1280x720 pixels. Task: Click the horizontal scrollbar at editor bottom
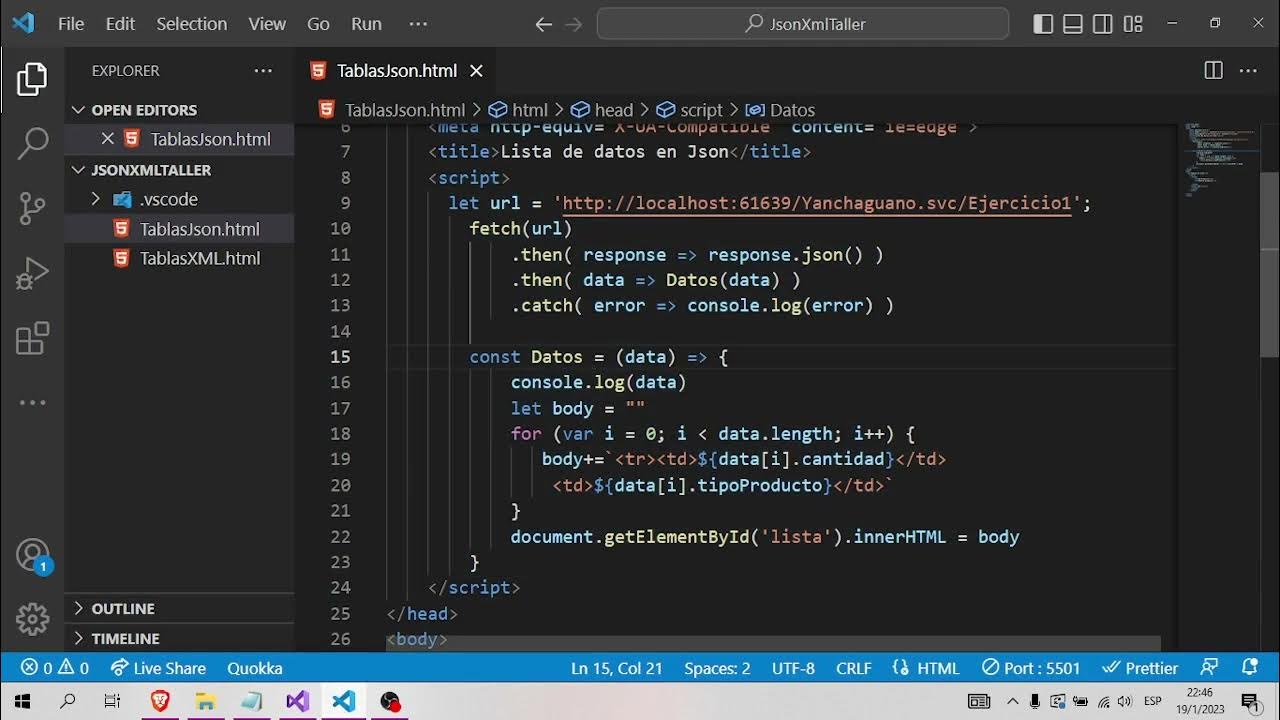click(x=773, y=644)
